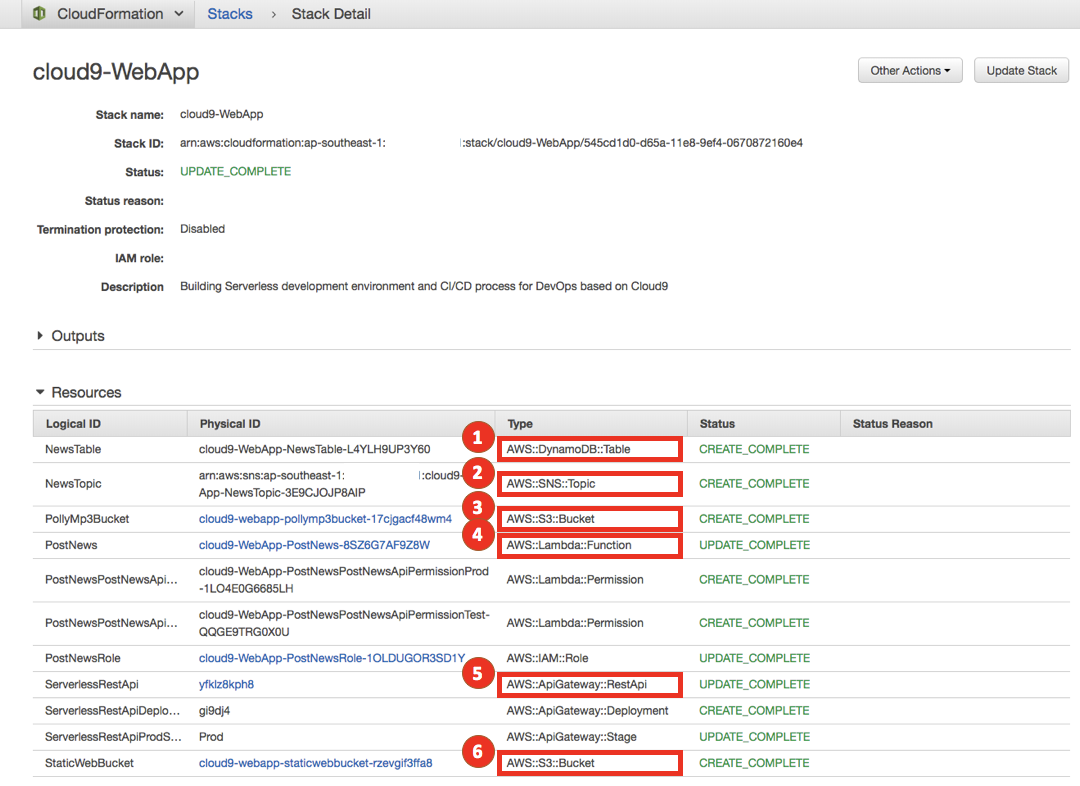
Task: Open yfklz8kph8 REST API link
Action: coord(226,684)
